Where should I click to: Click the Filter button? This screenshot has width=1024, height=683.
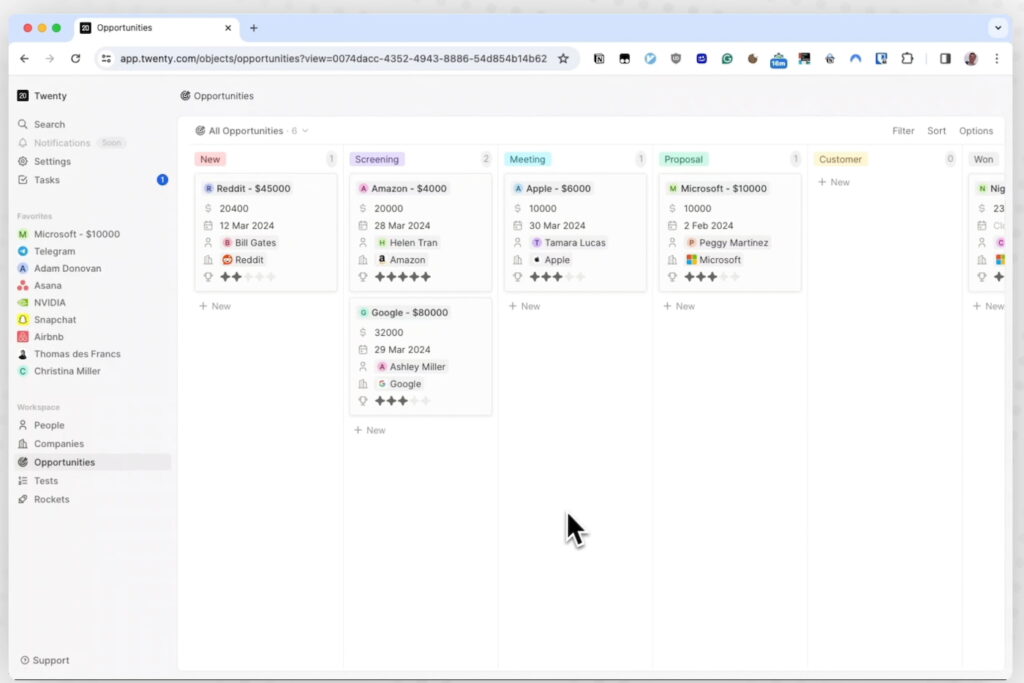click(x=903, y=131)
